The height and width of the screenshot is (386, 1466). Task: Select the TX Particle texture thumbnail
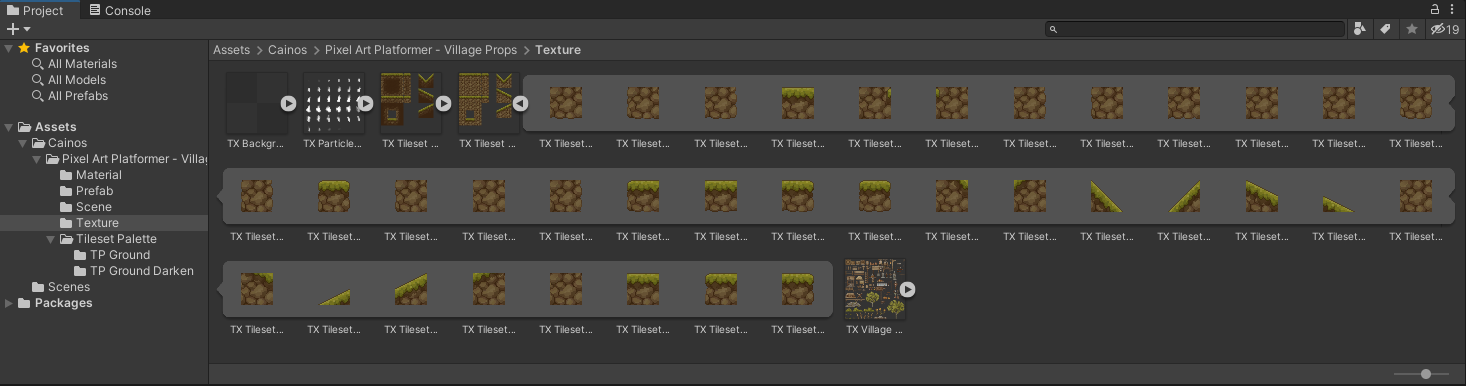tap(333, 102)
